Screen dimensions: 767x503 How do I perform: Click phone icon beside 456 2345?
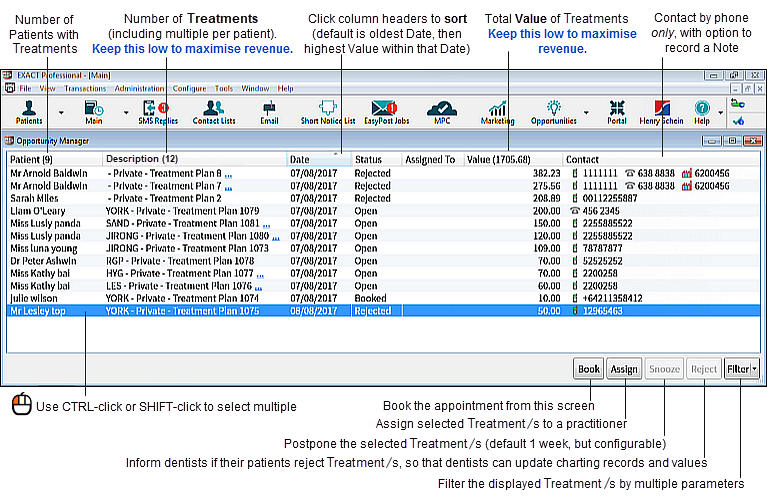tap(575, 211)
